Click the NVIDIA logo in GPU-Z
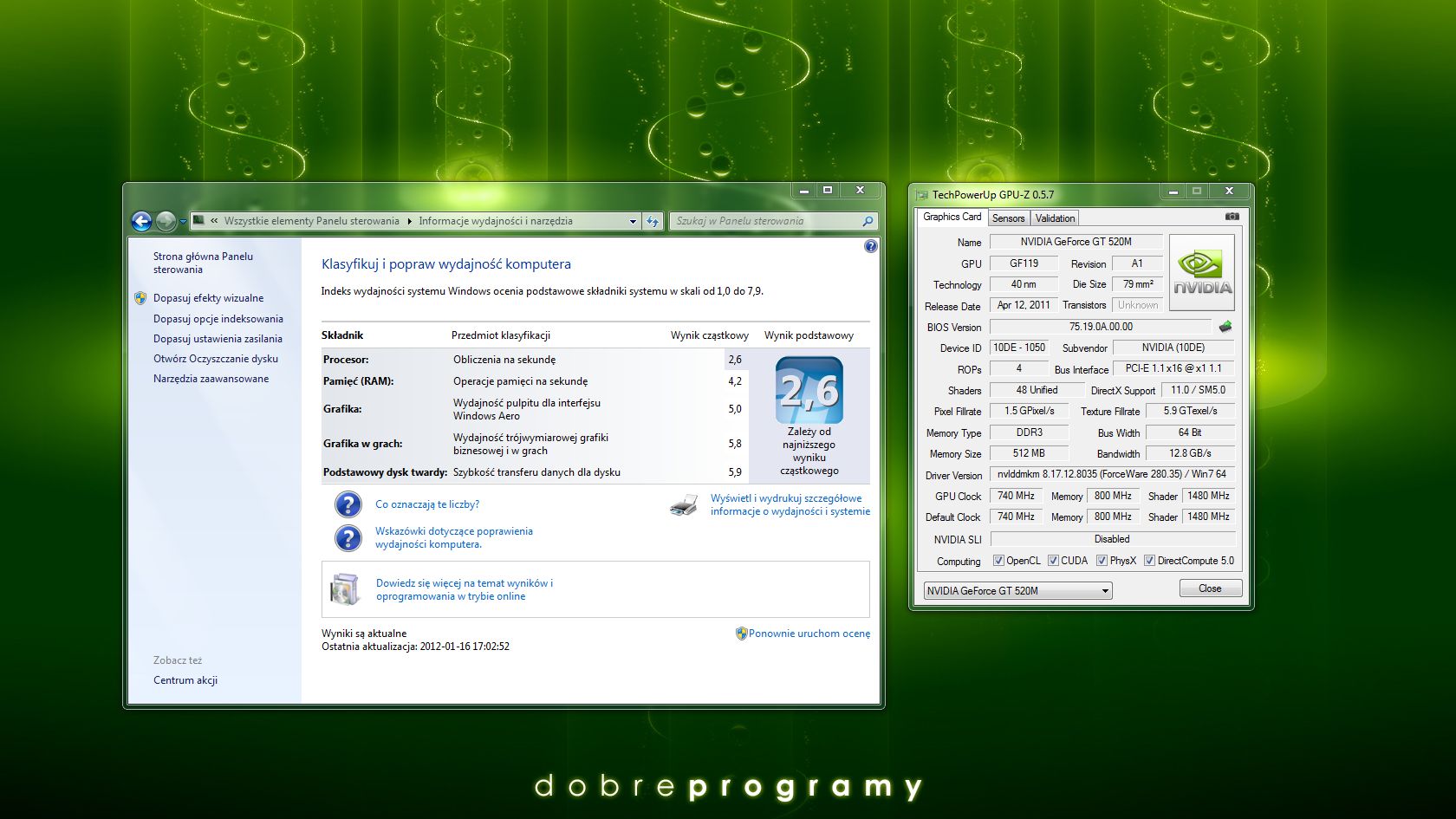1456x819 pixels. (1202, 273)
